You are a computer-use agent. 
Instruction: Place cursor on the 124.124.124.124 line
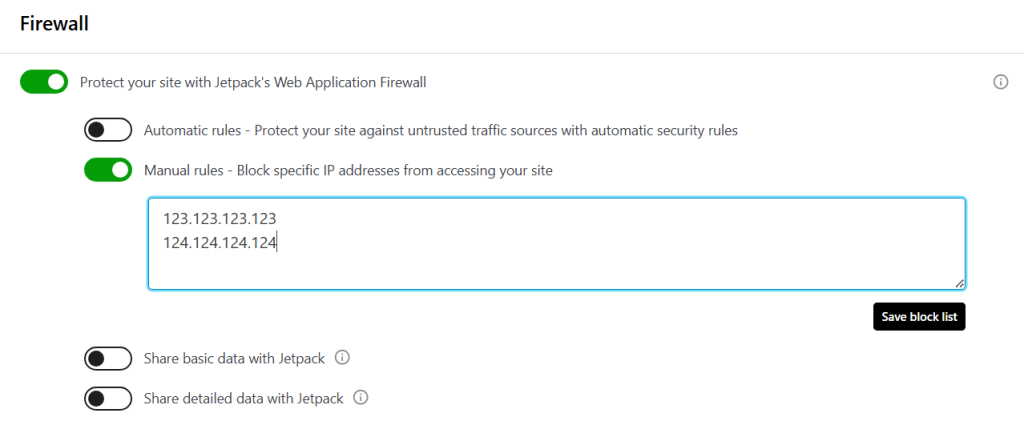click(x=220, y=244)
